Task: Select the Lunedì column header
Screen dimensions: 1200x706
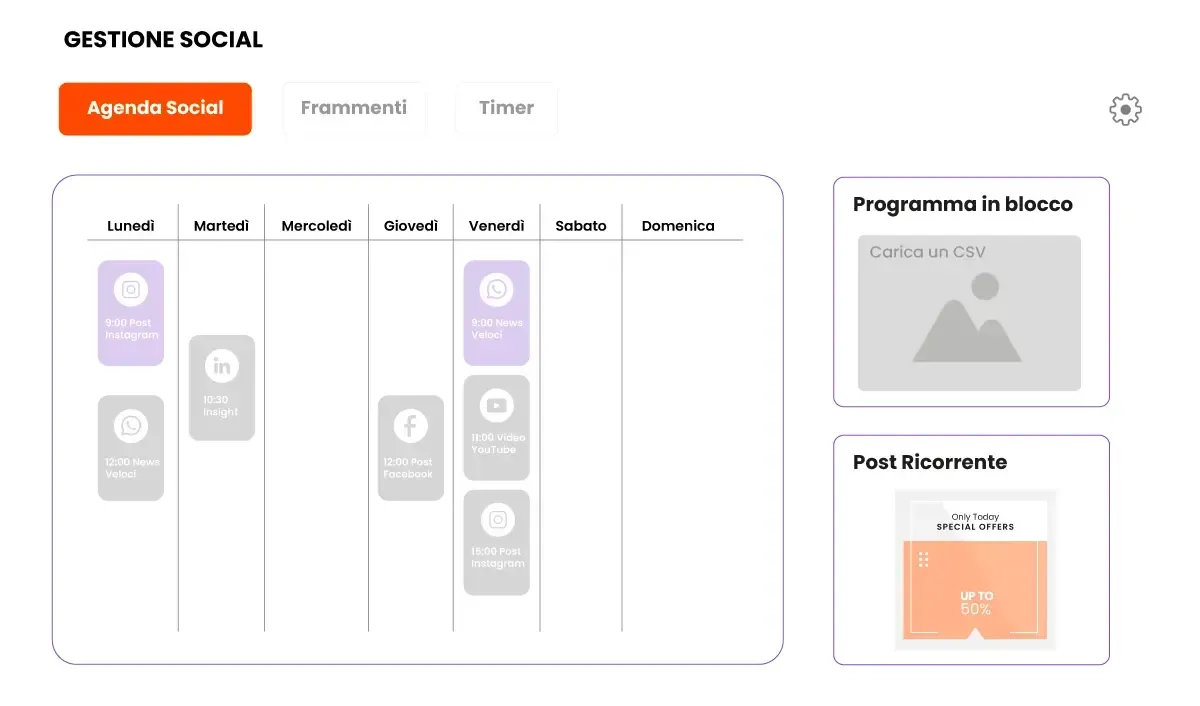Action: click(131, 226)
